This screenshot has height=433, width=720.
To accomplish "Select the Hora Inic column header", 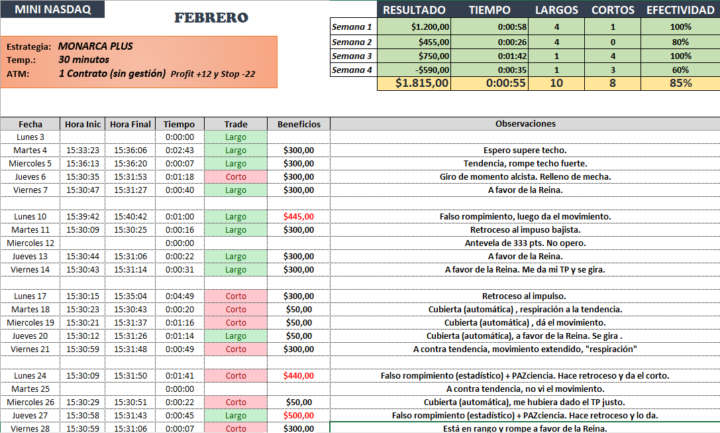I will [83, 124].
